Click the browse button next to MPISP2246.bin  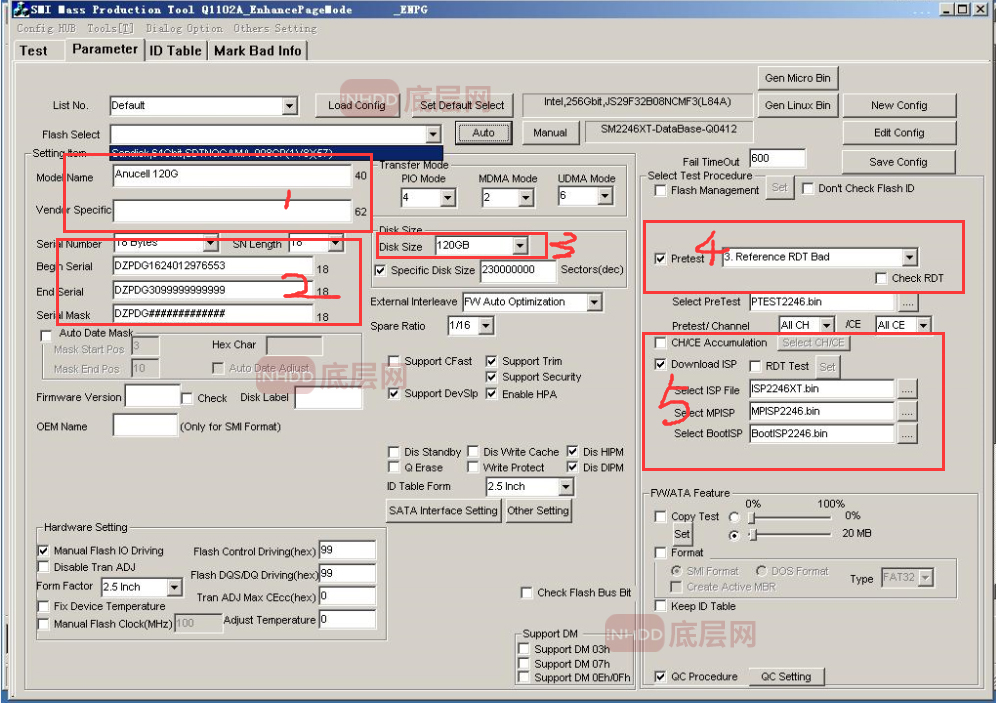click(907, 412)
